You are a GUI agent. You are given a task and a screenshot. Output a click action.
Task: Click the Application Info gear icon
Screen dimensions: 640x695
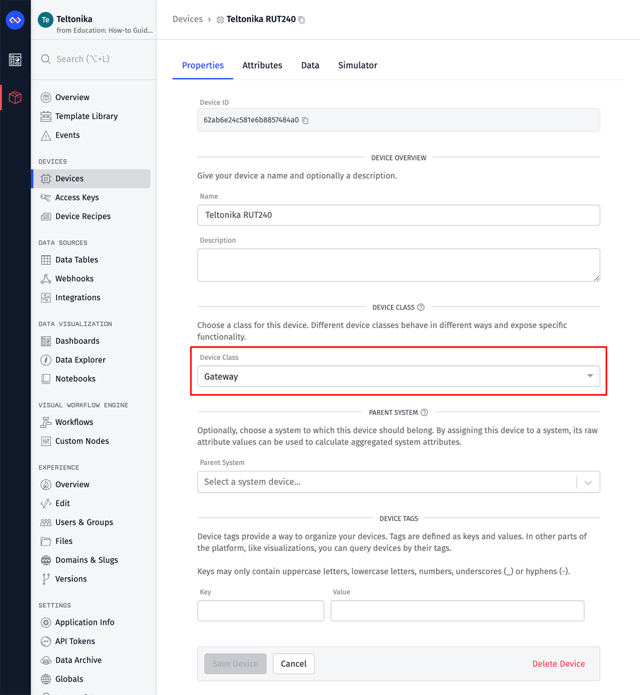click(x=46, y=622)
